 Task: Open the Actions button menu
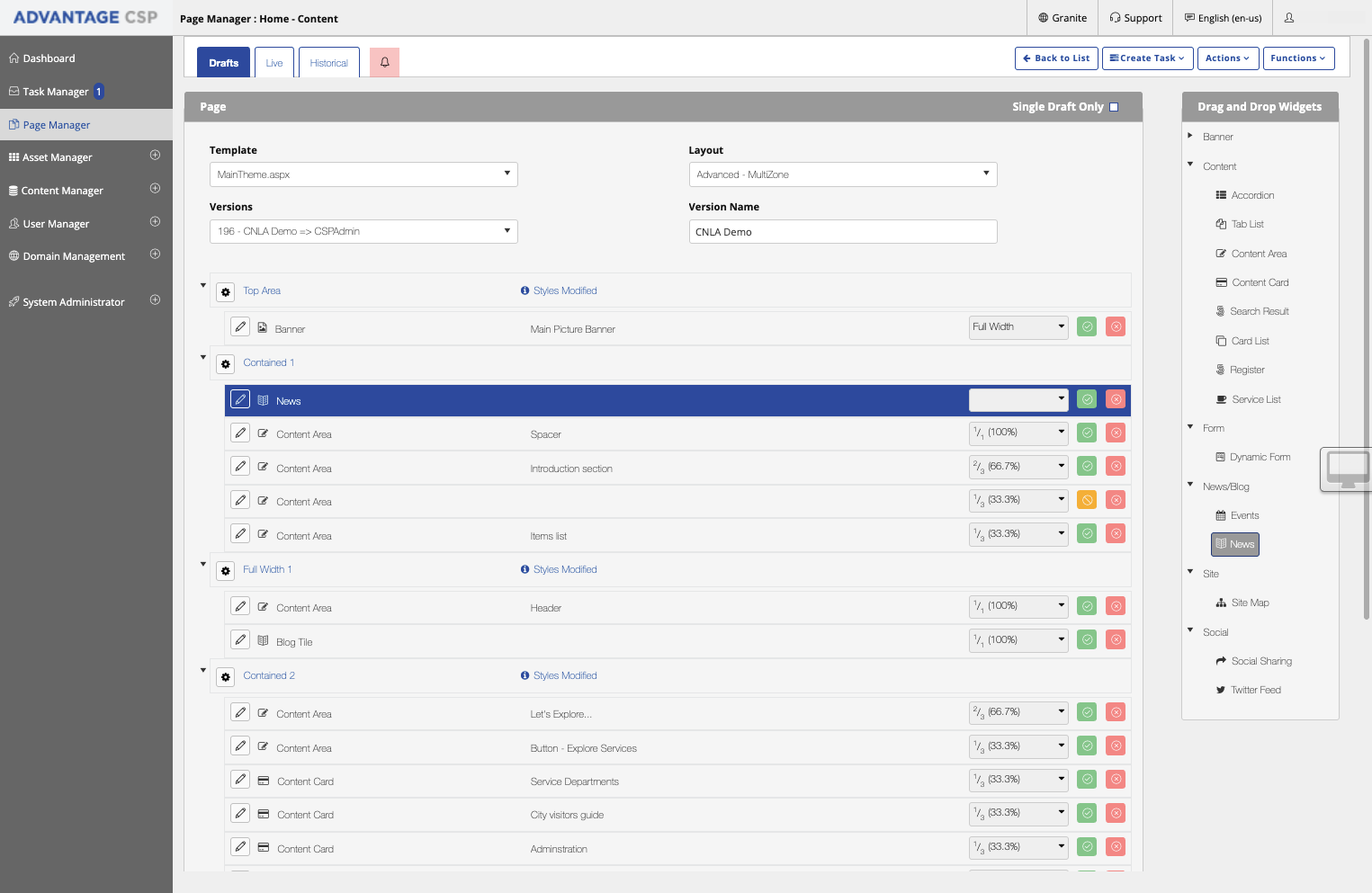pos(1227,58)
